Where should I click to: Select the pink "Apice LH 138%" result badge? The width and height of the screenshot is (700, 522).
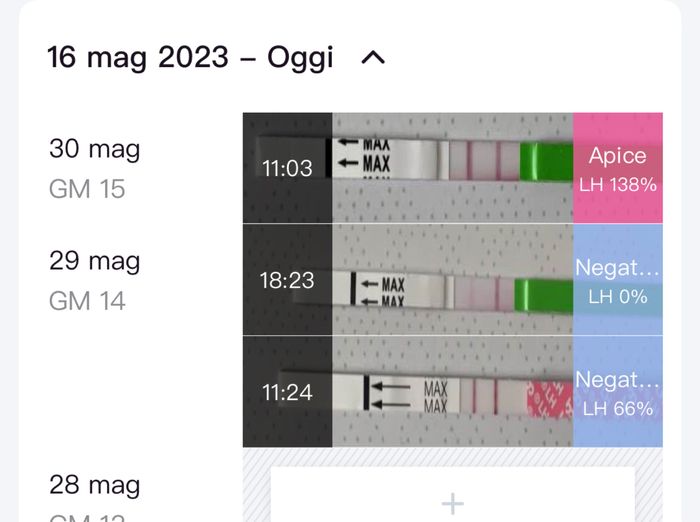617,168
